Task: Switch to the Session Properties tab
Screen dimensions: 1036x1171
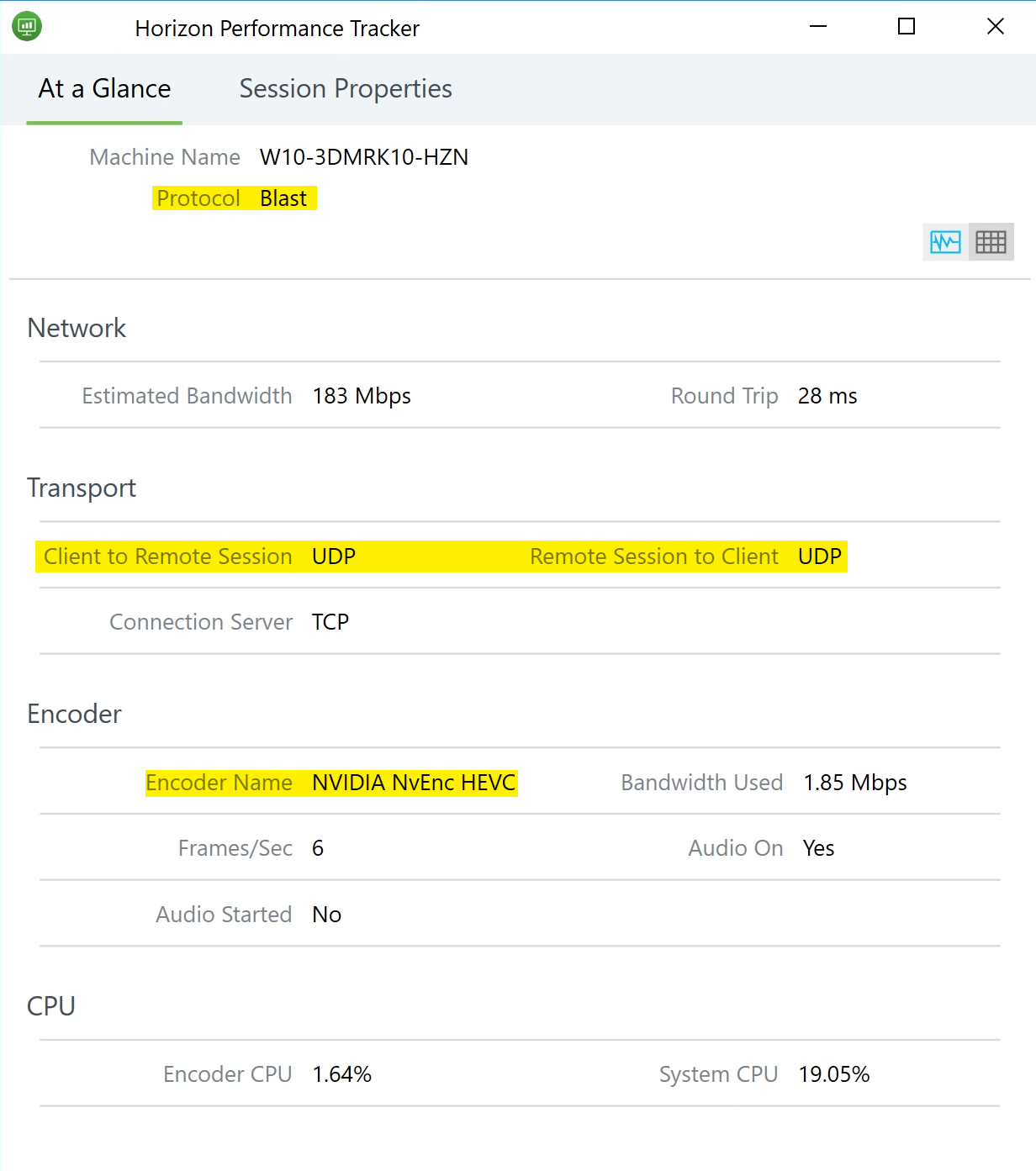Action: coord(346,88)
